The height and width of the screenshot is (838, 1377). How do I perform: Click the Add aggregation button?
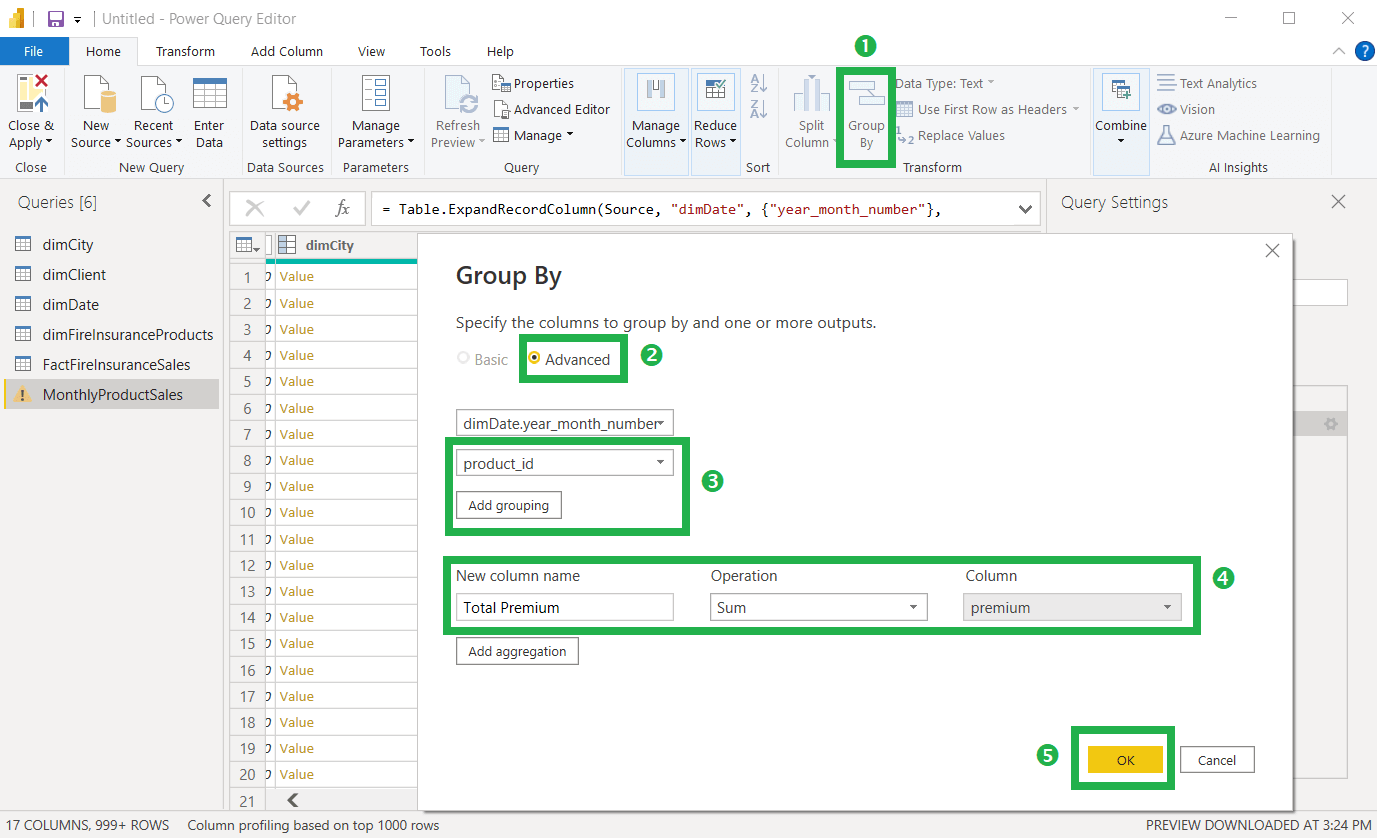pos(517,651)
